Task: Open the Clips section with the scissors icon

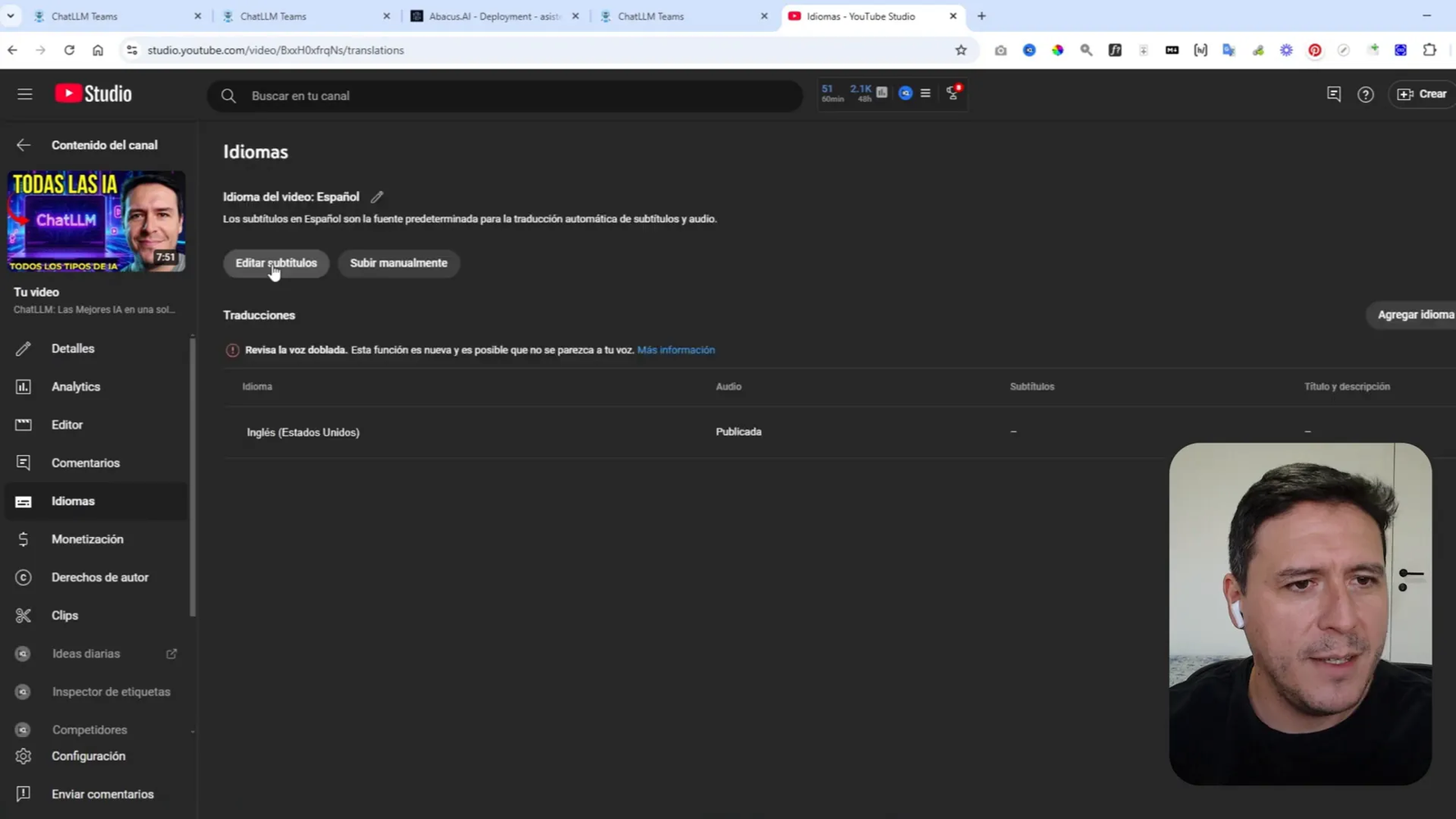Action: click(65, 615)
